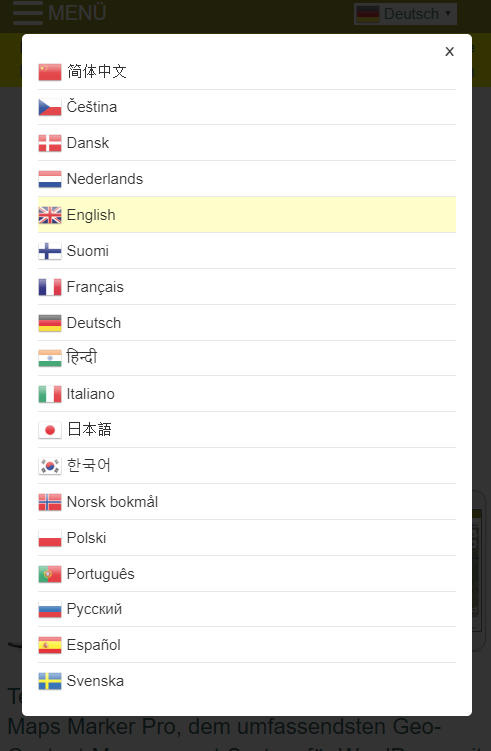Viewport: 491px width, 751px height.
Task: Click the Swedish flag icon
Action: click(x=50, y=681)
